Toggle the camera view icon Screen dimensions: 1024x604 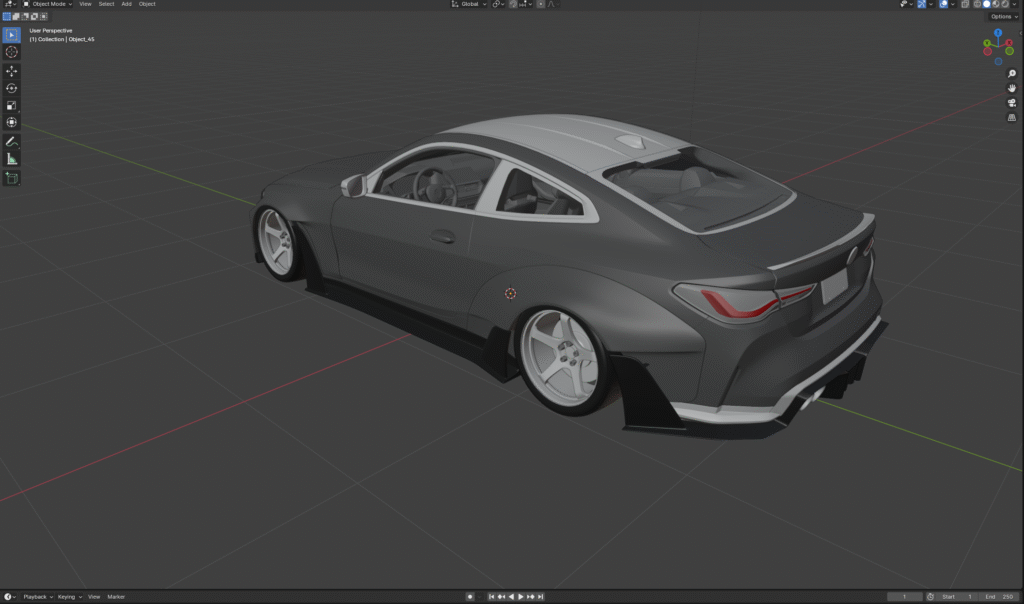click(1012, 103)
